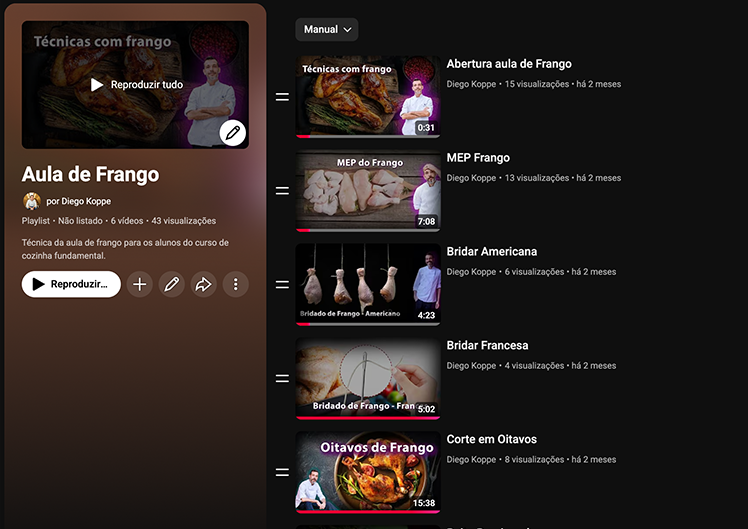
Task: Open the MEP do Frango video thumbnail
Action: click(368, 191)
